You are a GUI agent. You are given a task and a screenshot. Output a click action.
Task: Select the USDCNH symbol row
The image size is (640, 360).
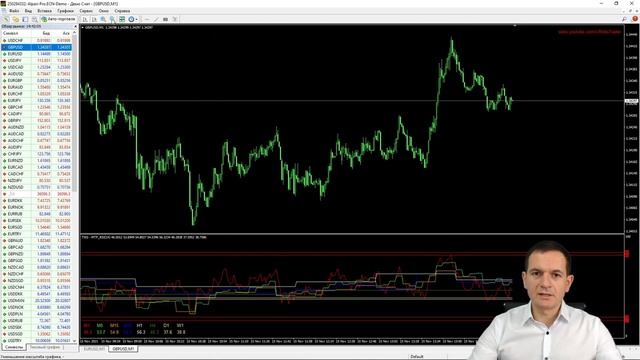[x=37, y=287]
